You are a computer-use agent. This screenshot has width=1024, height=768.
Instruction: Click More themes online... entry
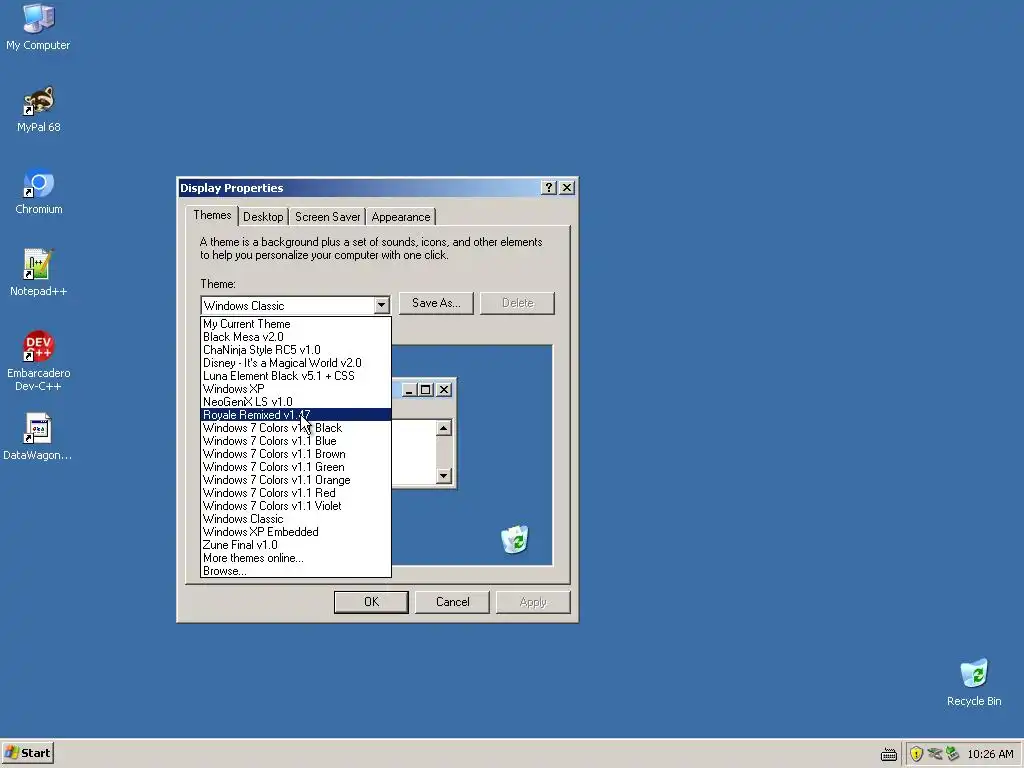coord(296,558)
